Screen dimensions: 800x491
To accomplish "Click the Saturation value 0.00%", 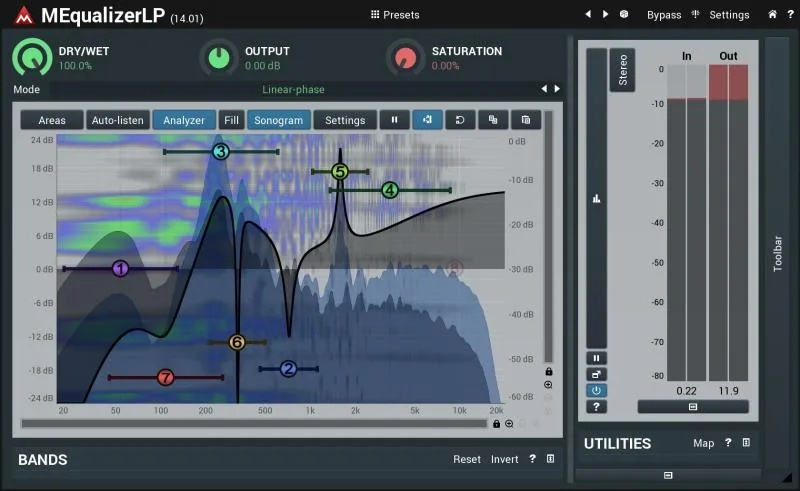I will click(445, 66).
